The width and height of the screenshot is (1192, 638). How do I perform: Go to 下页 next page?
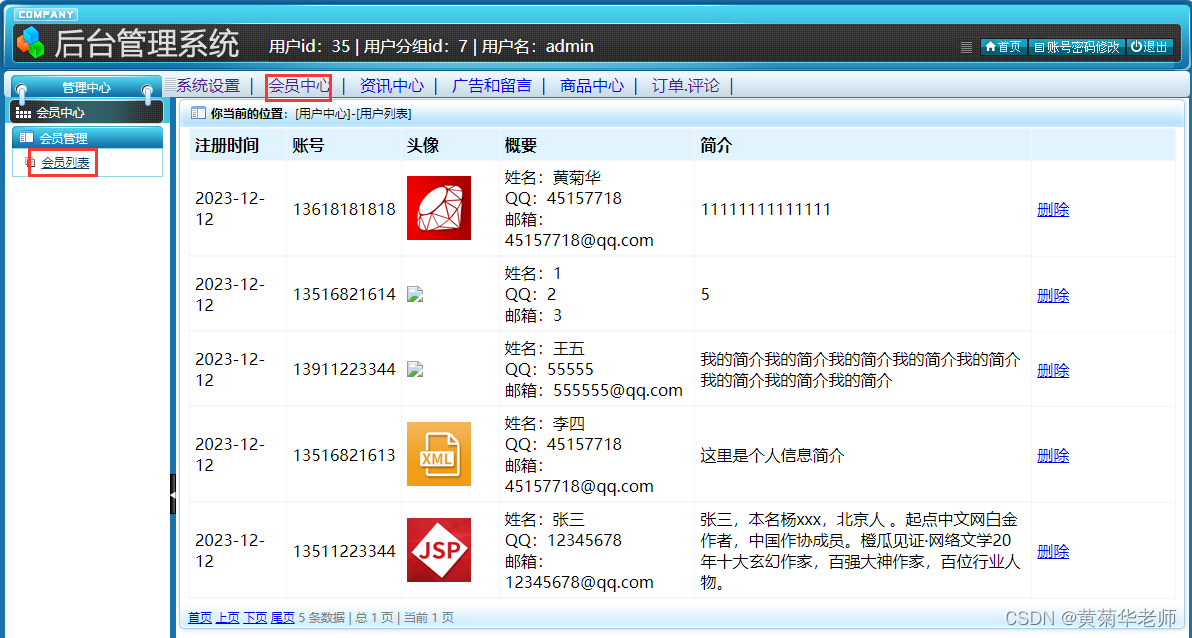255,617
